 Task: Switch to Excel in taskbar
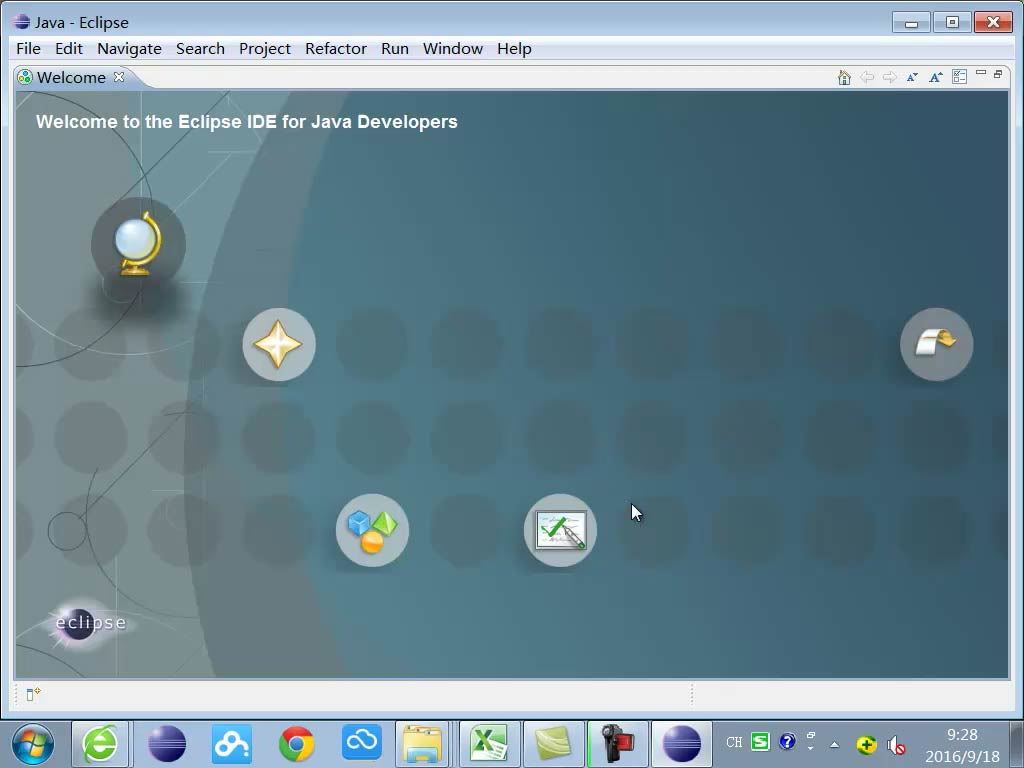(489, 744)
